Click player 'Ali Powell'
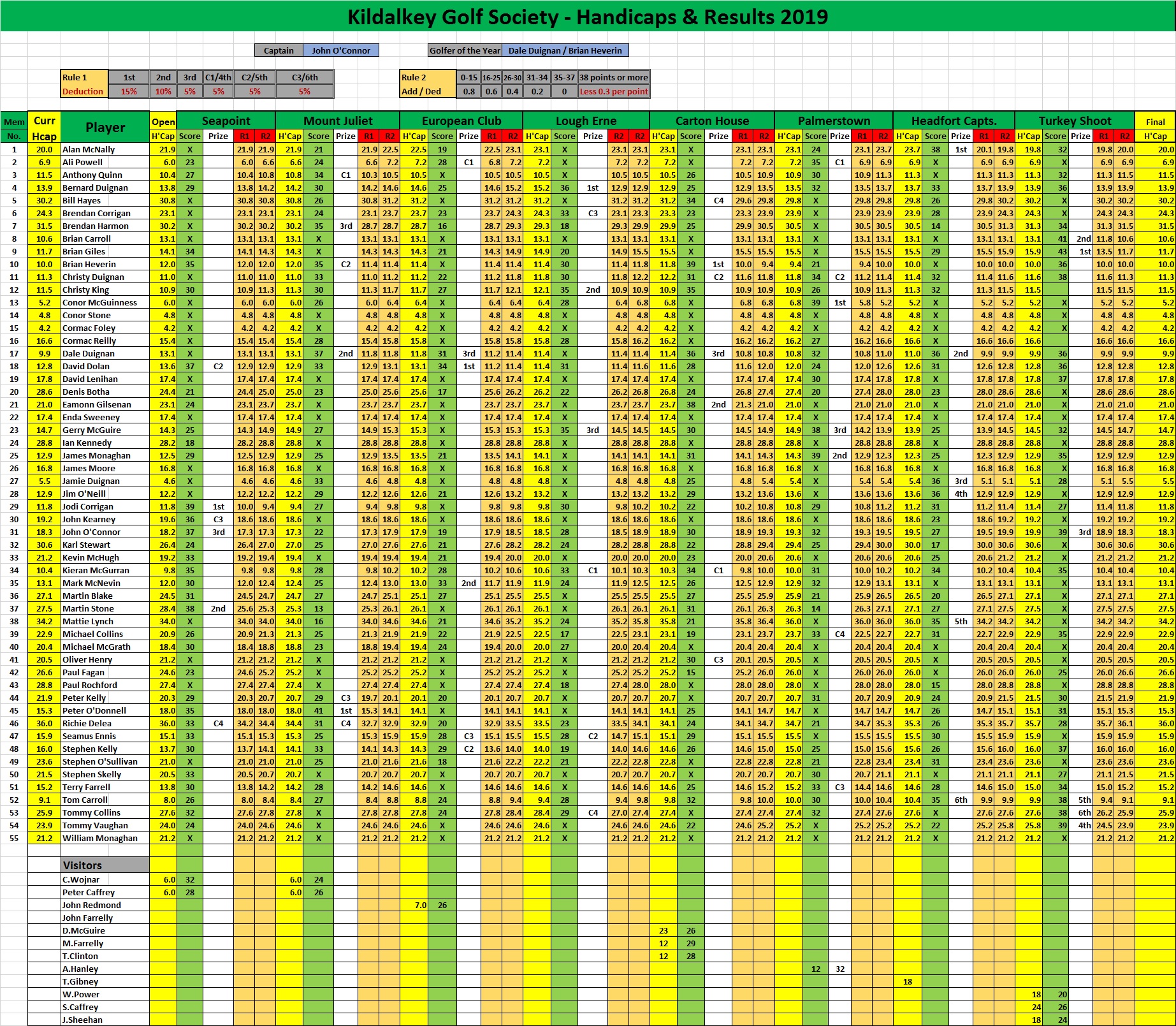Viewport: 1176px width, 1026px height. [105, 162]
